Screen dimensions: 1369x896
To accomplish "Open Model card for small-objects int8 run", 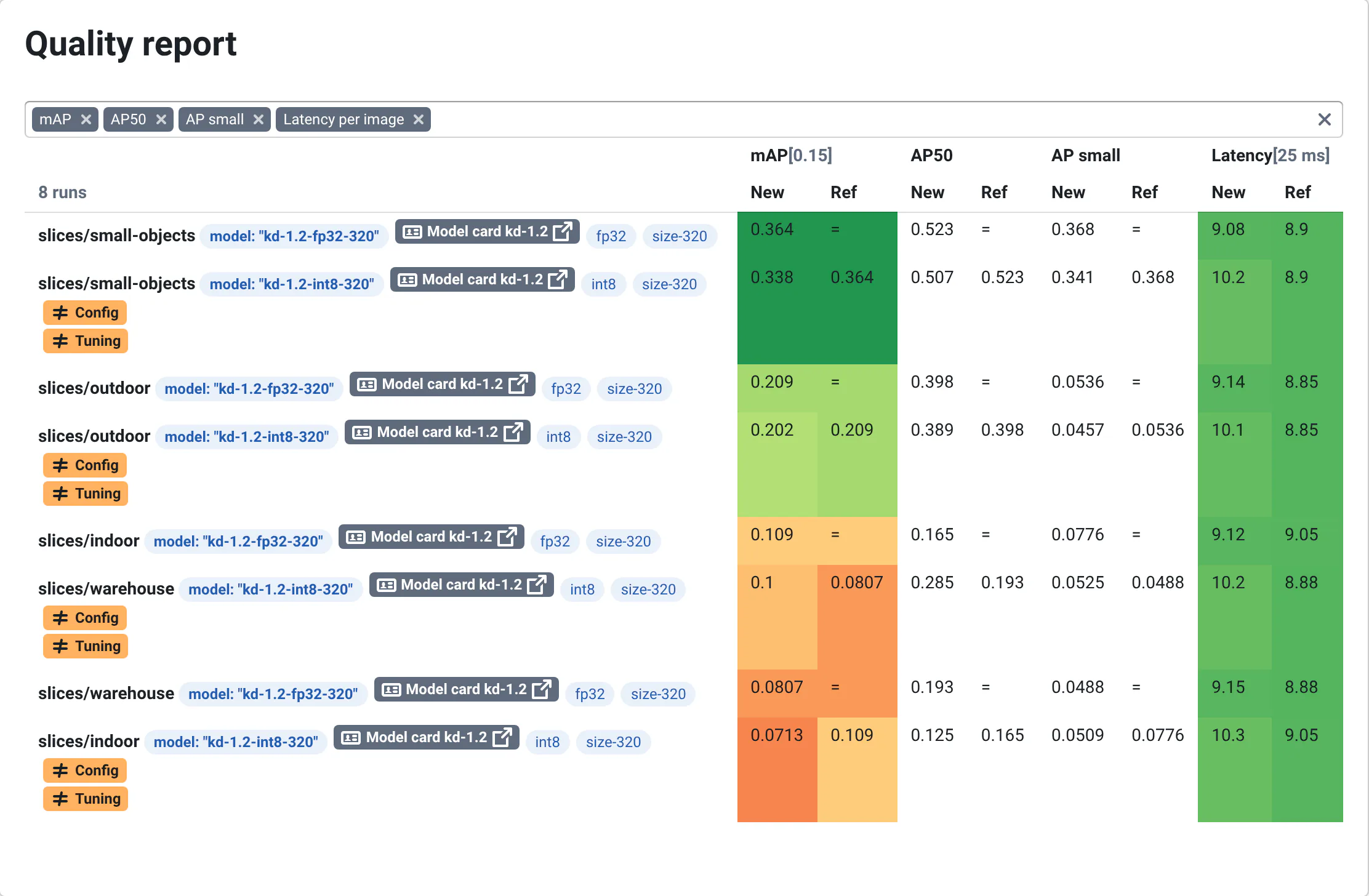I will pyautogui.click(x=482, y=279).
